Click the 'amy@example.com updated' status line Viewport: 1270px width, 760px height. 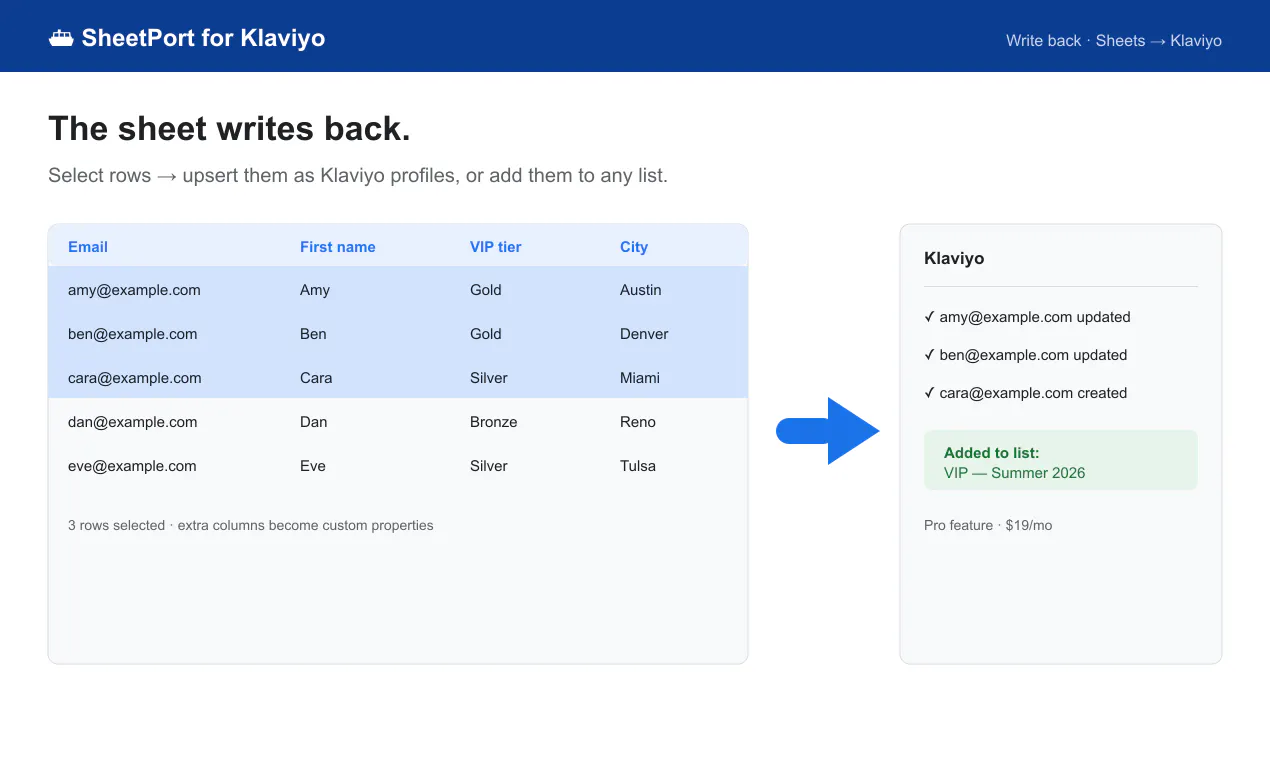1027,317
